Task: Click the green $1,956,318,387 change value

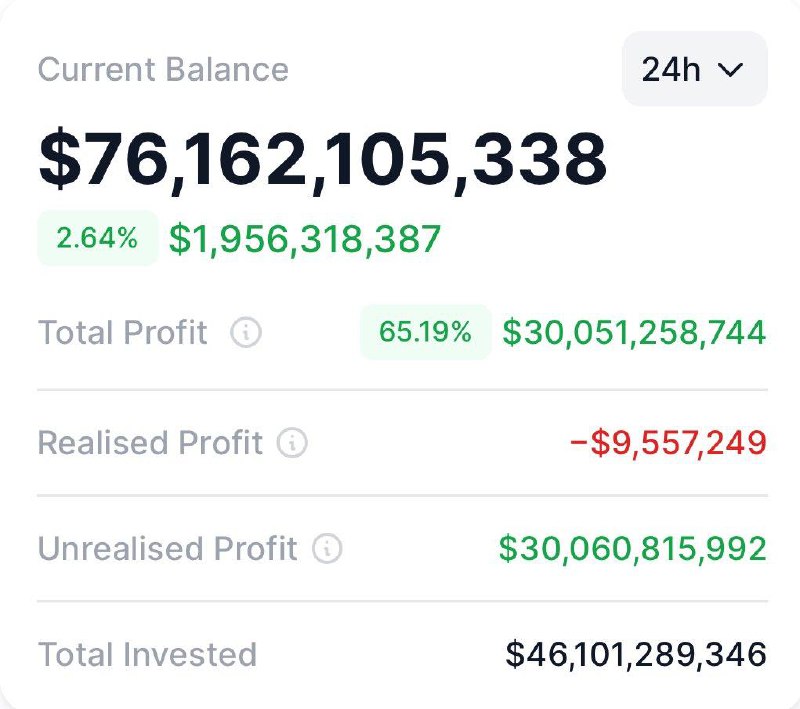Action: tap(305, 239)
